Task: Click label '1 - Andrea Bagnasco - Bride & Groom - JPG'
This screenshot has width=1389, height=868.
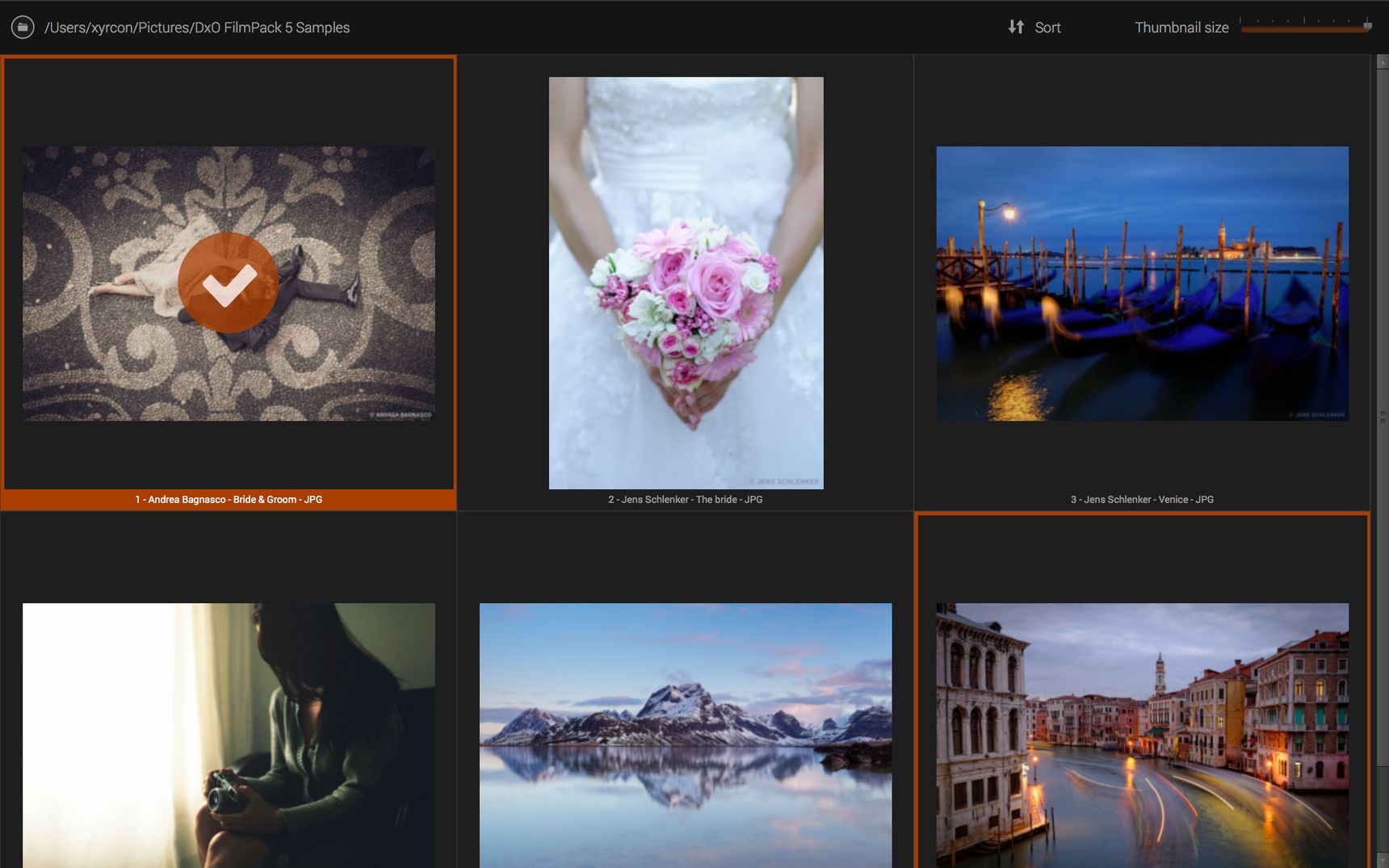Action: click(229, 500)
